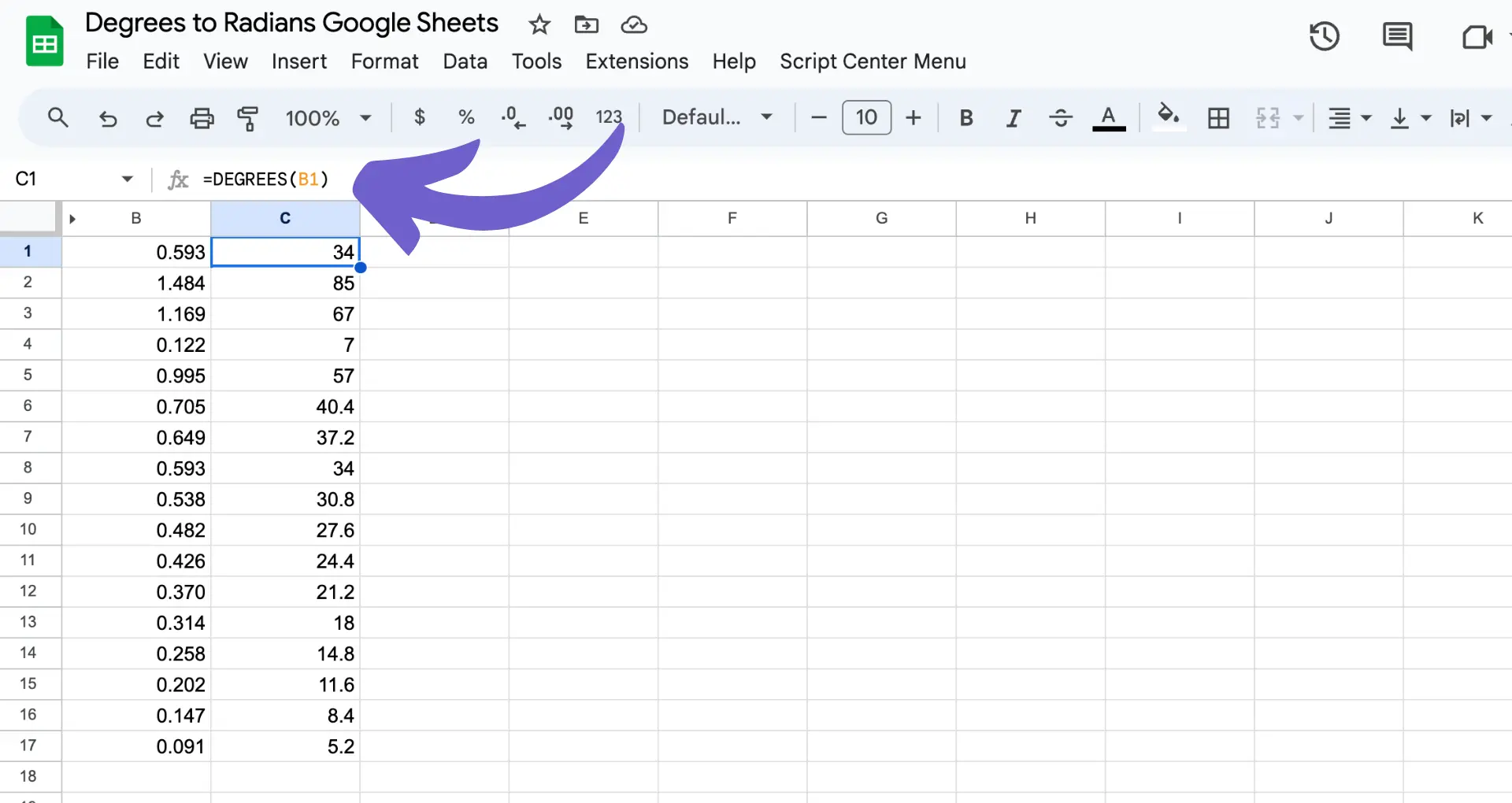Open text wrapping dropdown
This screenshot has width=1512, height=803.
(1471, 118)
